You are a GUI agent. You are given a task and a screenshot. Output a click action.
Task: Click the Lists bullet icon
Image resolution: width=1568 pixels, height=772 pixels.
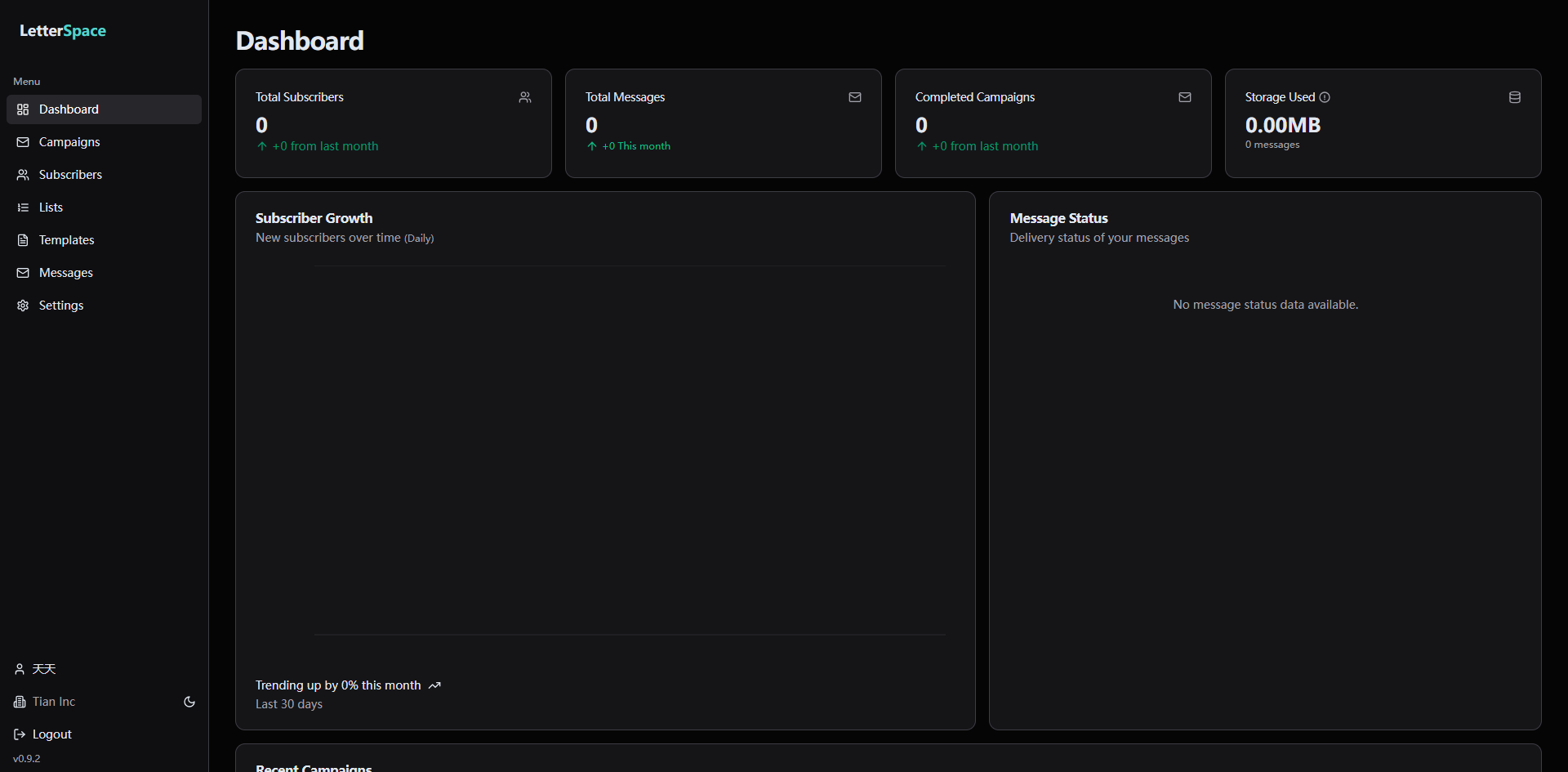click(x=23, y=208)
